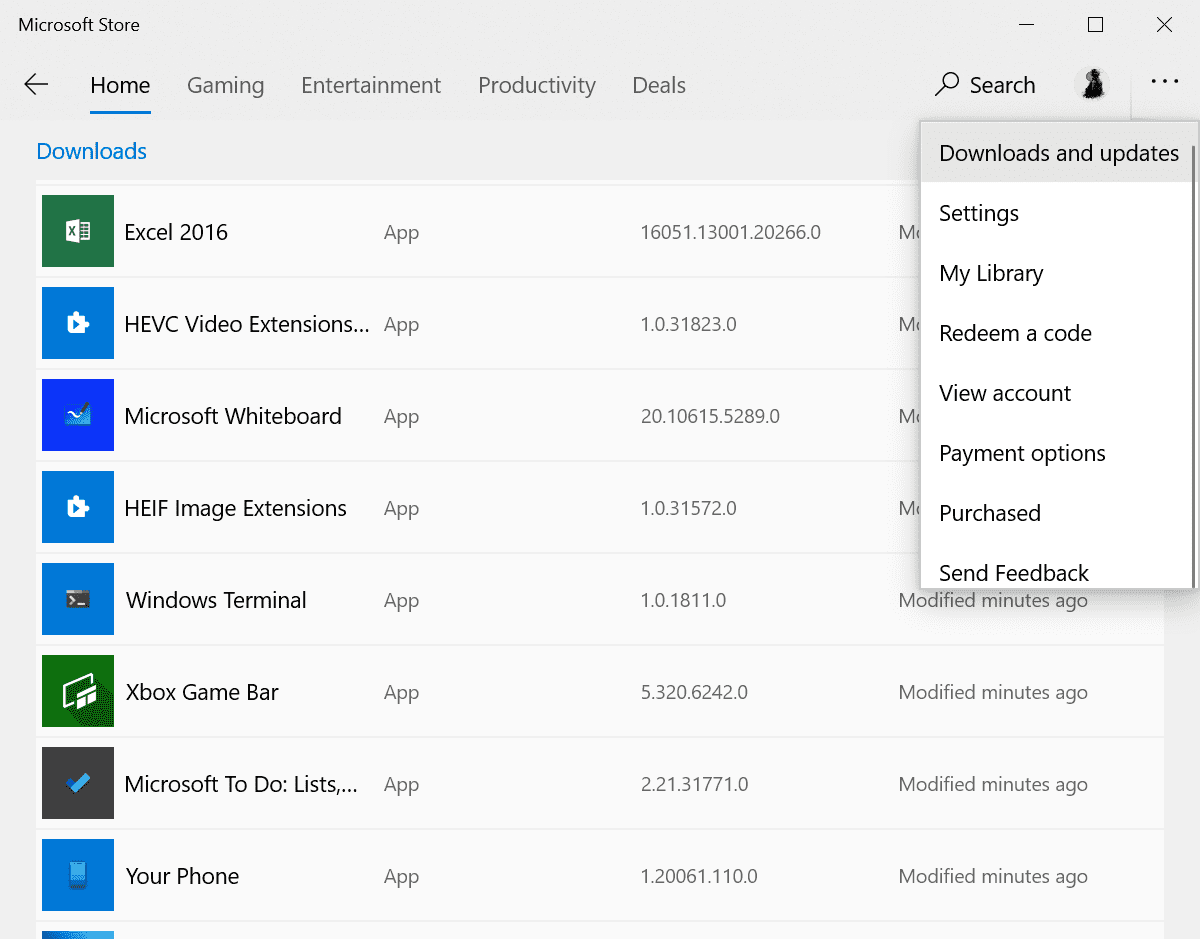The width and height of the screenshot is (1200, 939).
Task: Select Purchased from the menu
Action: coord(1056,513)
